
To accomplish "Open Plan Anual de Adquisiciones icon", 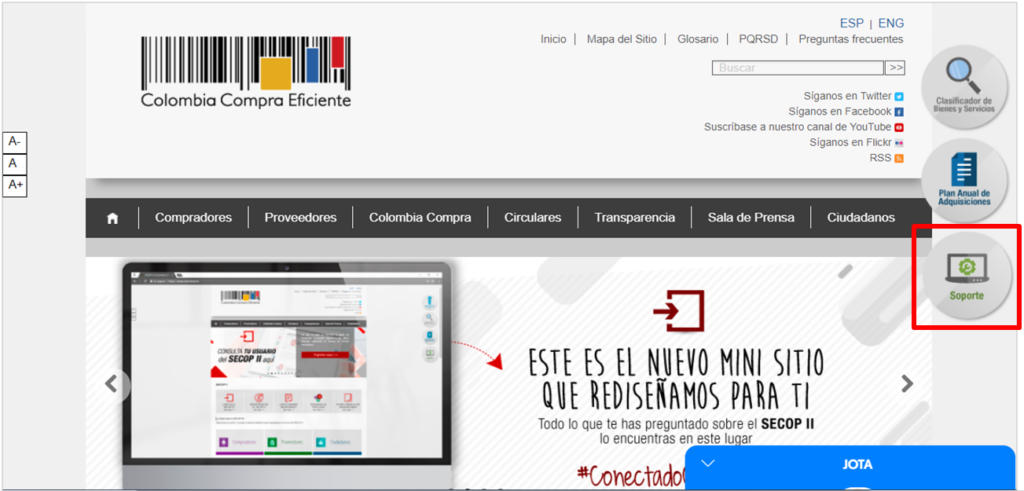I will click(964, 181).
